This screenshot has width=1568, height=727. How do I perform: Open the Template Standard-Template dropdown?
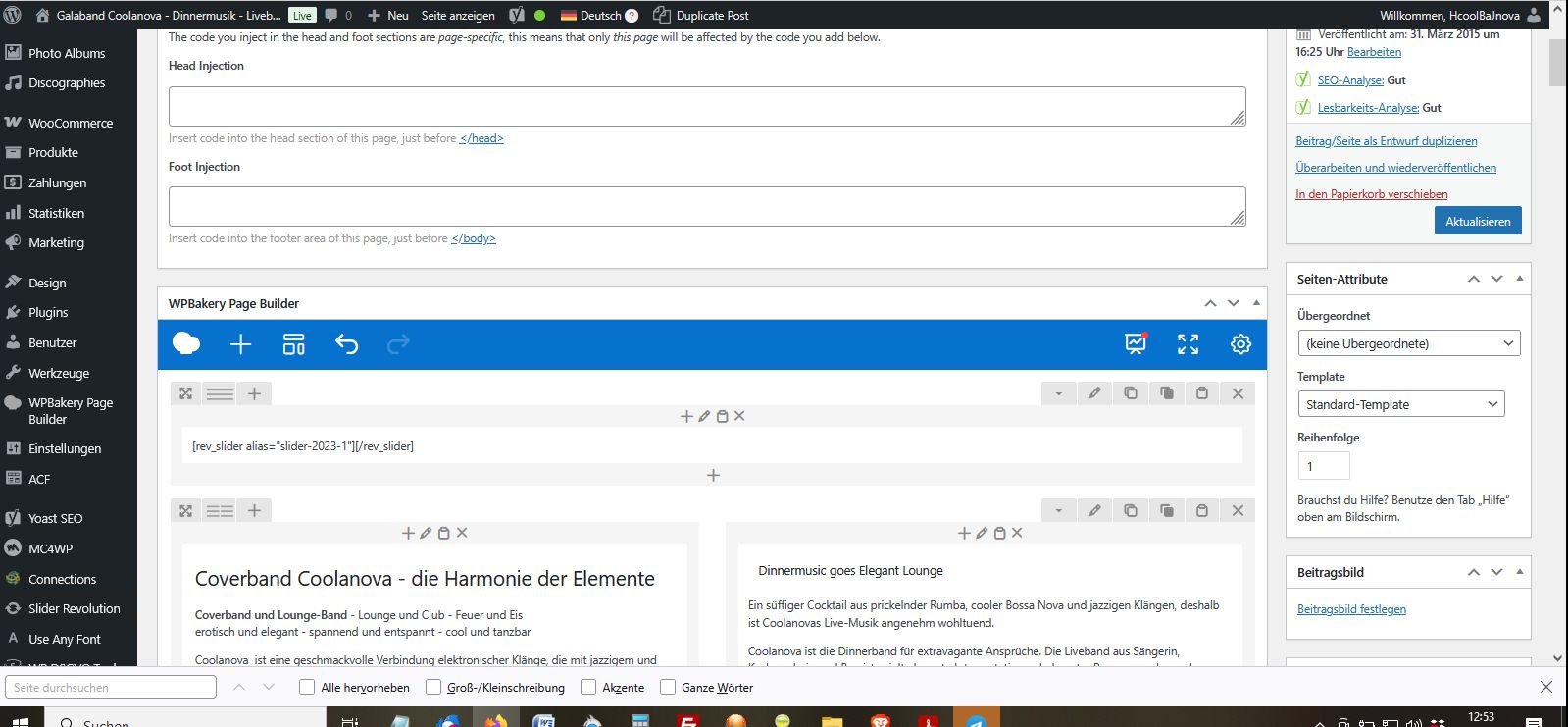pos(1399,404)
